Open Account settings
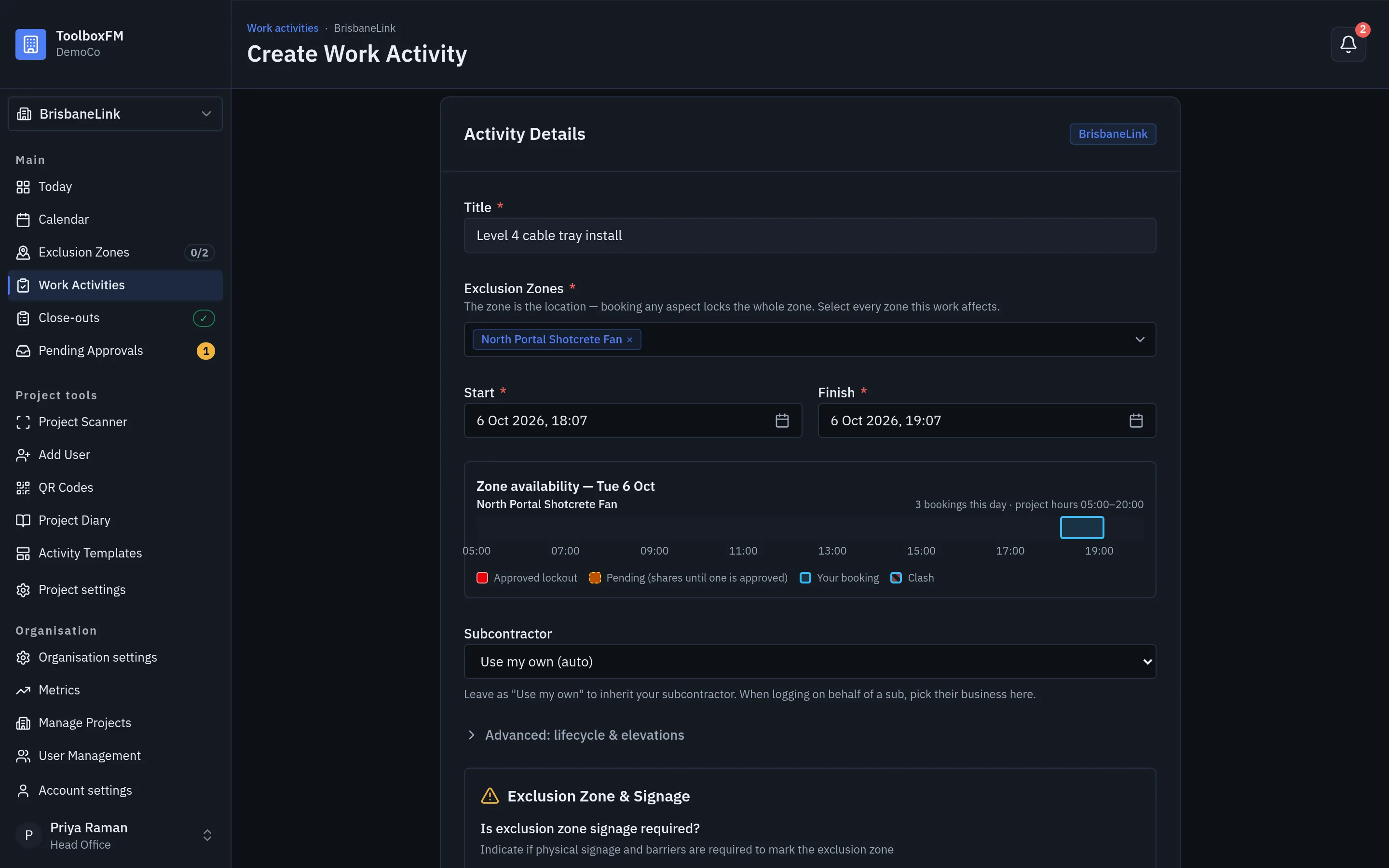 coord(115,790)
